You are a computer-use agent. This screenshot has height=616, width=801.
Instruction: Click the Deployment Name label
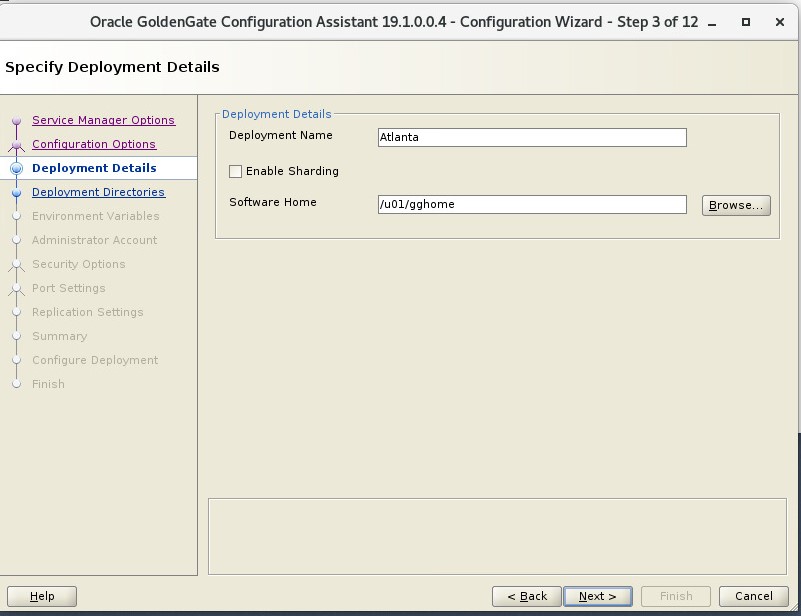280,135
